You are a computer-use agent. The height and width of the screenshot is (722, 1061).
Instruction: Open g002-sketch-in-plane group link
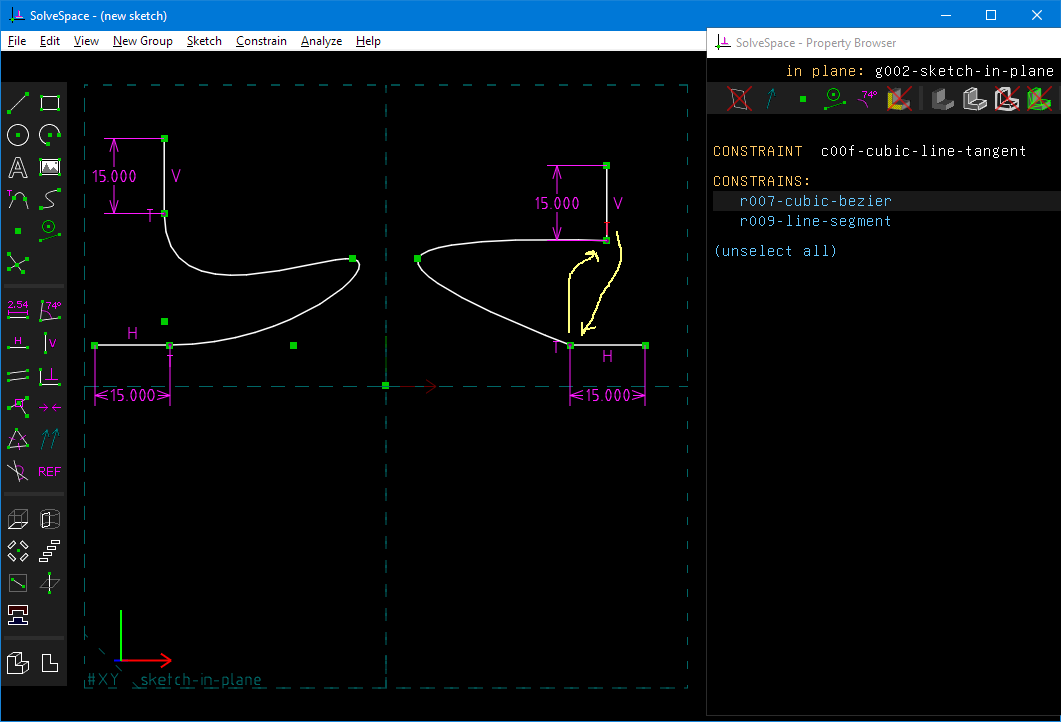tap(964, 71)
